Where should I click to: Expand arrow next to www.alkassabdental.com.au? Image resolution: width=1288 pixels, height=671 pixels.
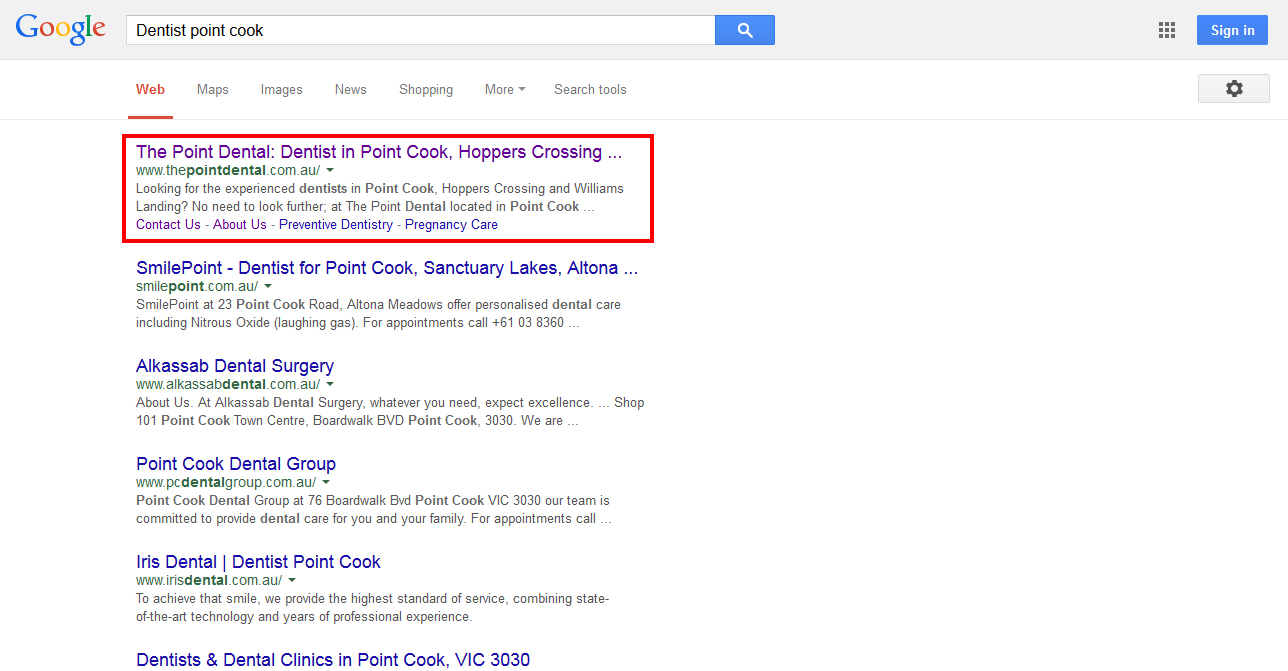coord(330,385)
